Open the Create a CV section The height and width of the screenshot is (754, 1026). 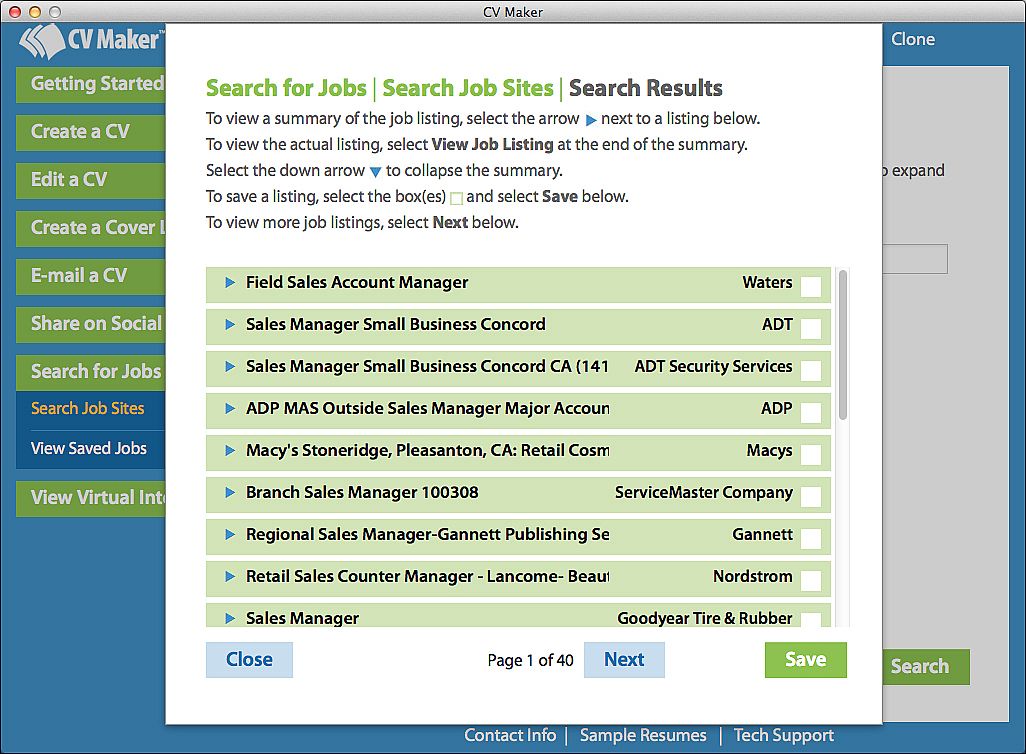click(x=90, y=132)
